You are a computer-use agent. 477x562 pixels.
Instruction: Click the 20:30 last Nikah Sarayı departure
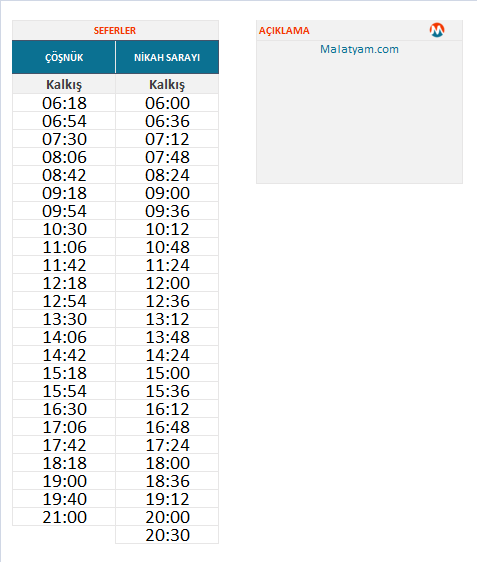167,535
